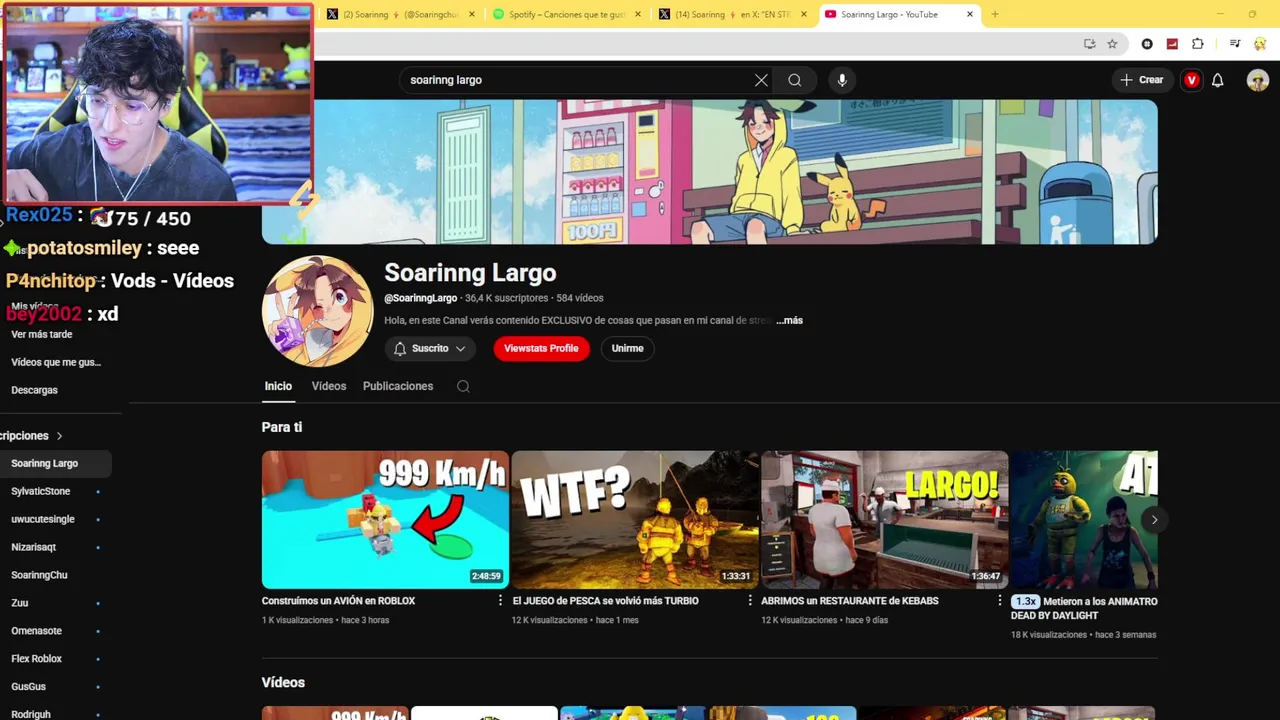
Task: Bookmark this page with the star
Action: pos(1112,44)
